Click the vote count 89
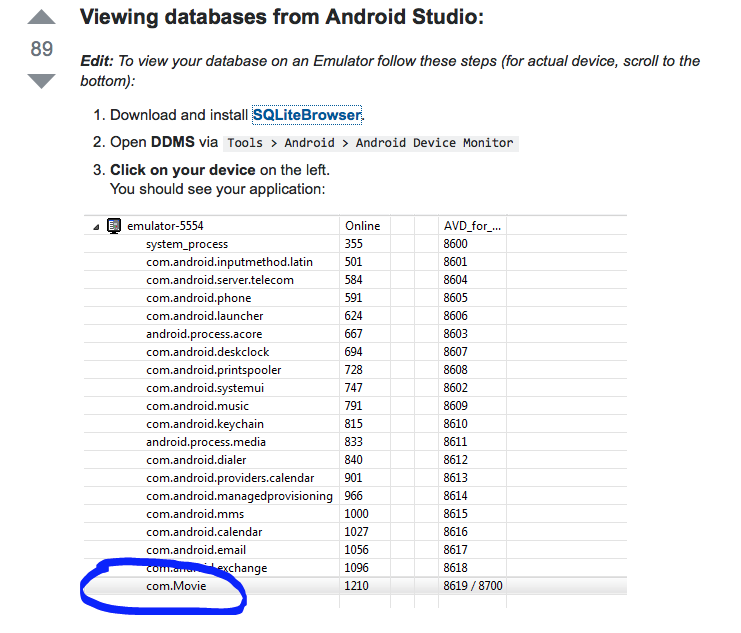The width and height of the screenshot is (741, 633). point(42,49)
